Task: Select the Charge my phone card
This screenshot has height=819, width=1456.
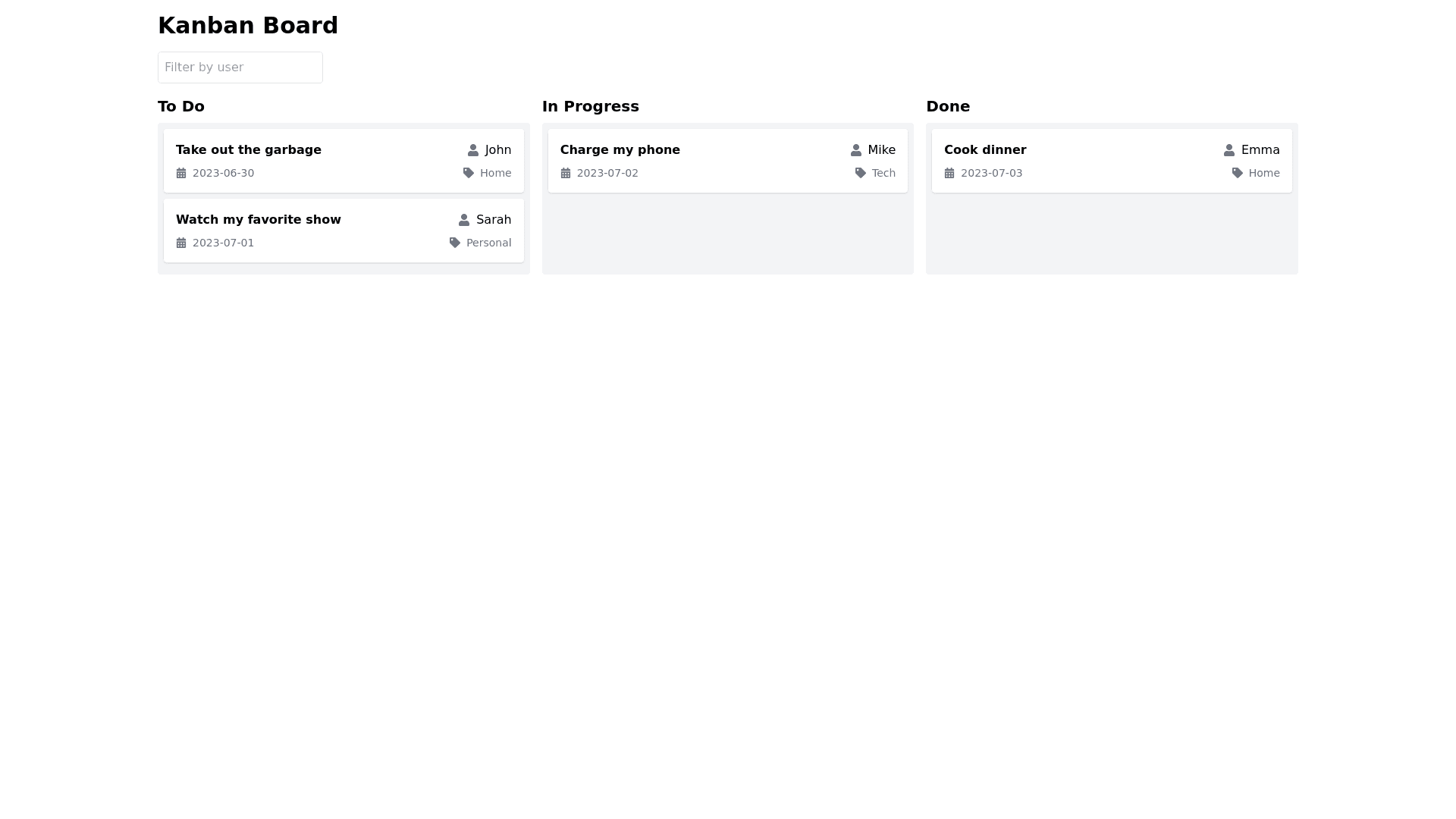Action: pos(727,161)
